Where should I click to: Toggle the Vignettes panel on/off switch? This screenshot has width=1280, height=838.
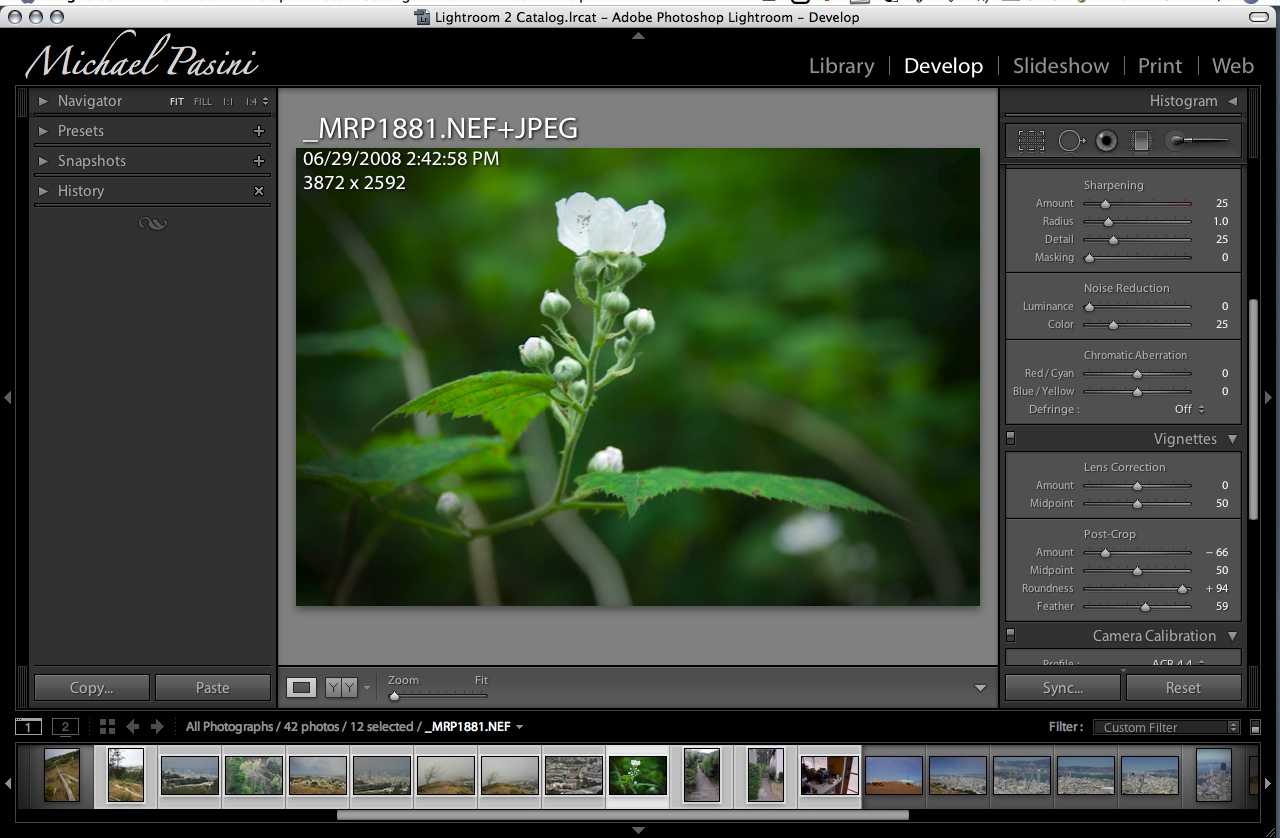(x=1011, y=438)
